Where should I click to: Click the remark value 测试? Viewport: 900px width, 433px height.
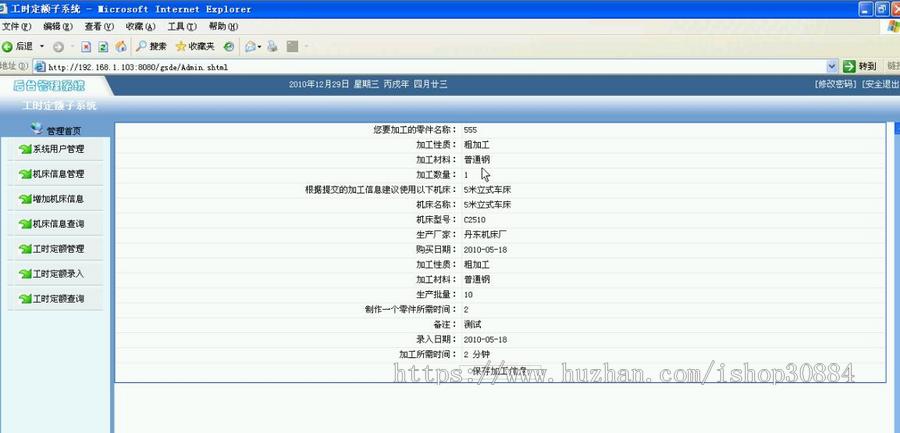click(x=472, y=324)
